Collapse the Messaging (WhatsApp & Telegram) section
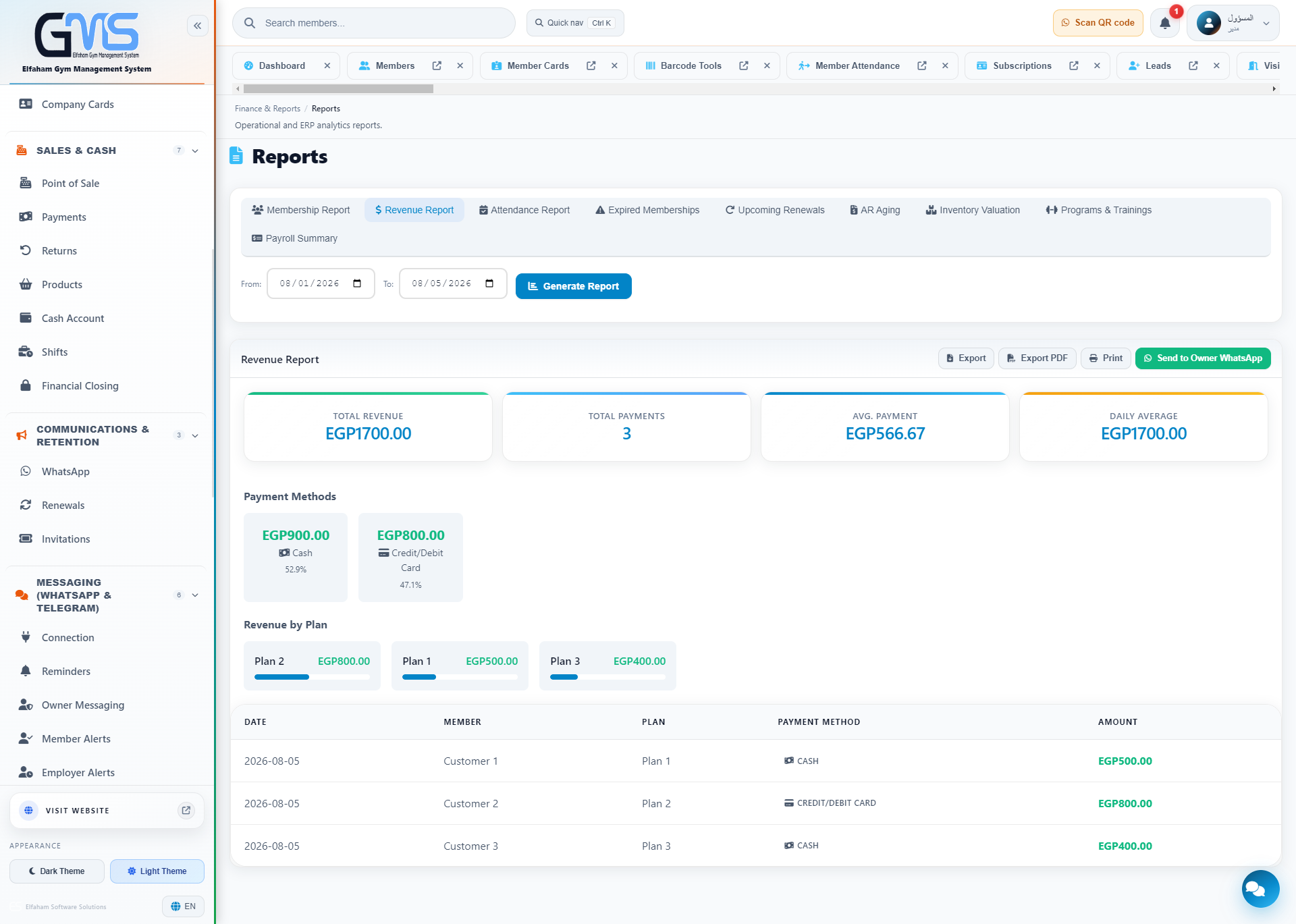This screenshot has width=1296, height=924. coord(195,595)
